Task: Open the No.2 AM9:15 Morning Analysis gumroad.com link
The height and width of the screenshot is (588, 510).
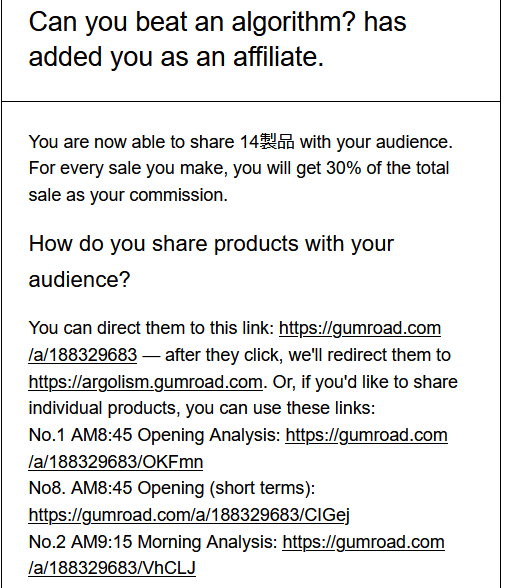Action: (x=363, y=542)
